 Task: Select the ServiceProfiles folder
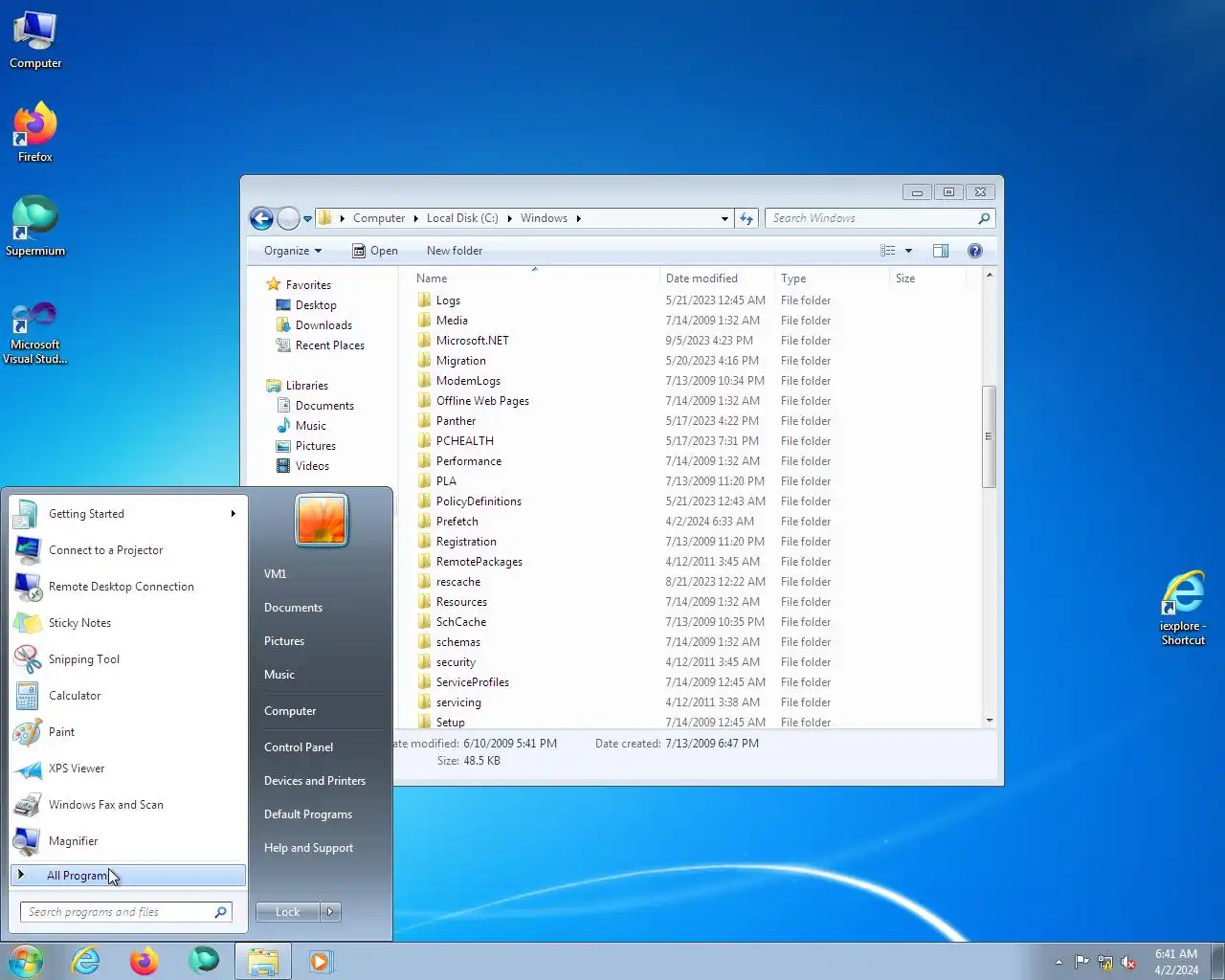point(472,682)
